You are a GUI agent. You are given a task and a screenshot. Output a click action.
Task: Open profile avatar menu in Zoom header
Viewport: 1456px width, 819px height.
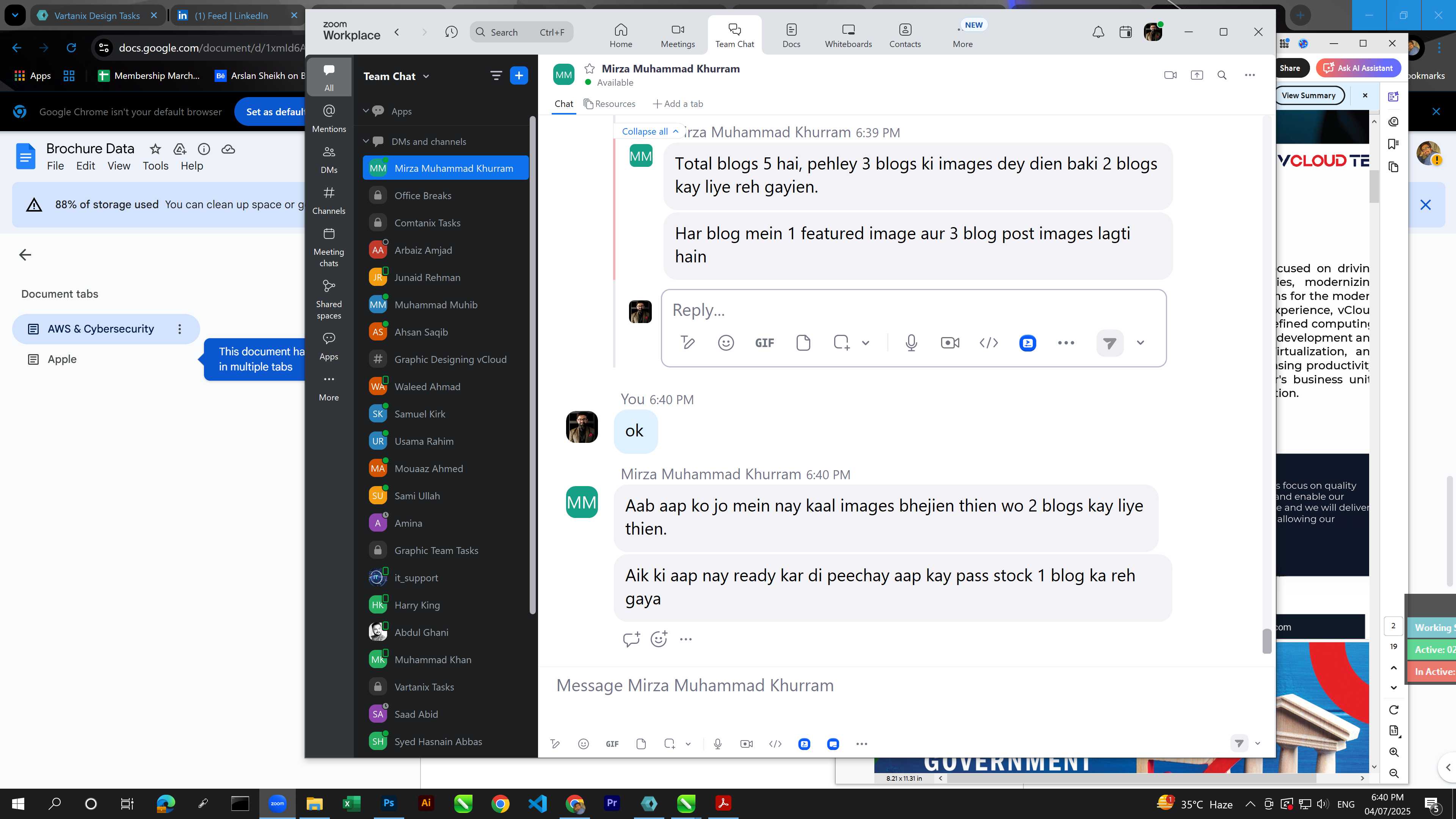(1153, 32)
